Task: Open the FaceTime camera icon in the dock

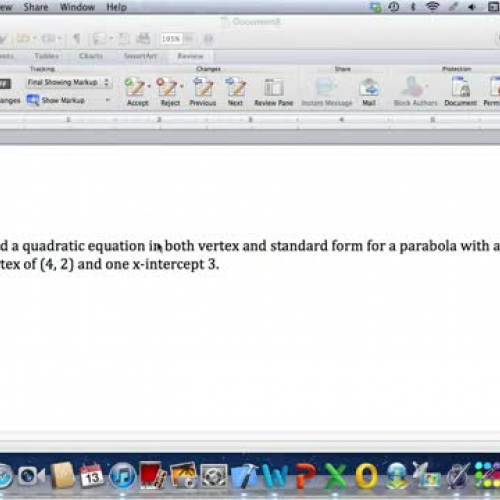Action: [x=31, y=476]
